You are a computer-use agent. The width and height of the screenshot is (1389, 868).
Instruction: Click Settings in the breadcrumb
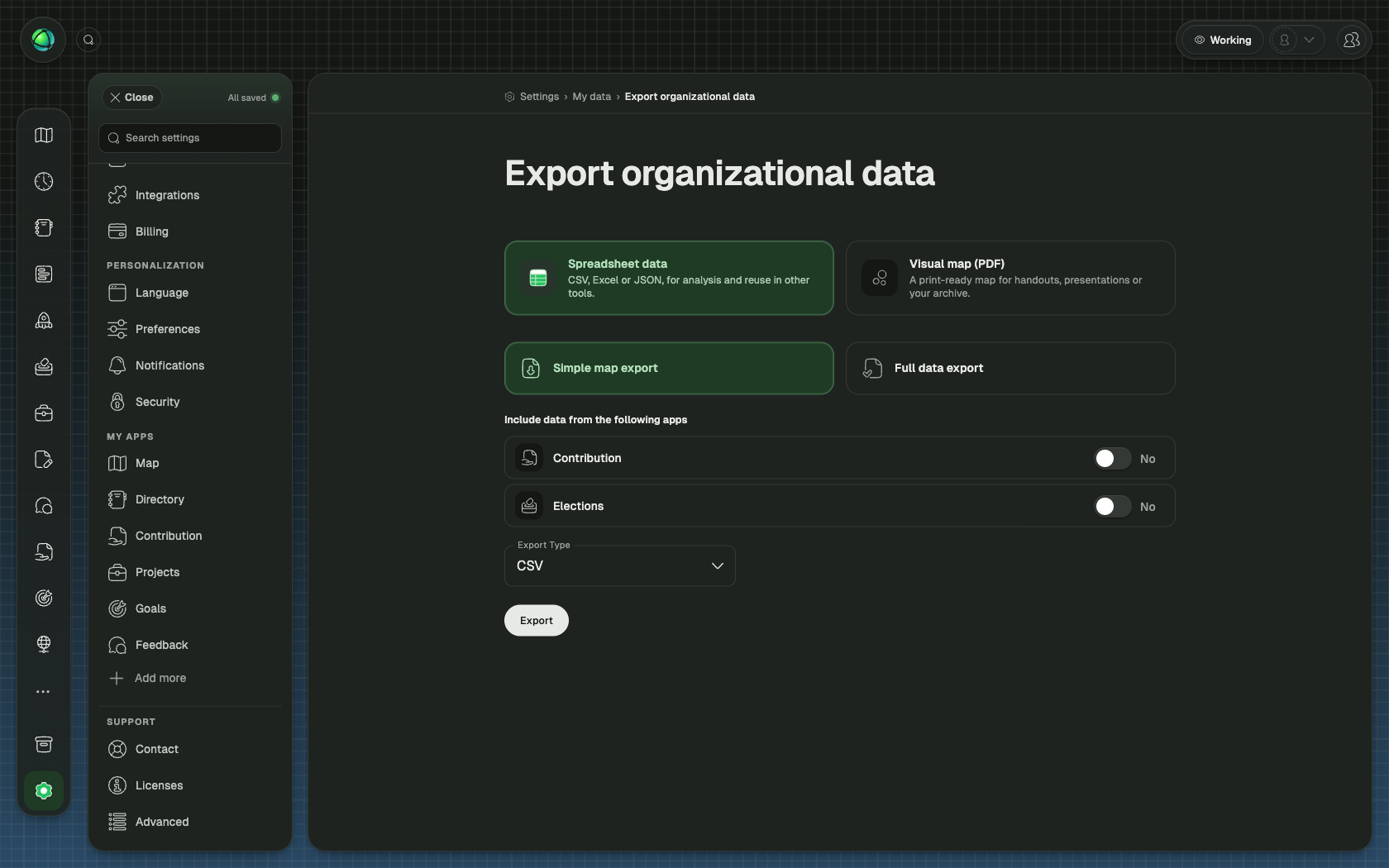click(x=539, y=97)
